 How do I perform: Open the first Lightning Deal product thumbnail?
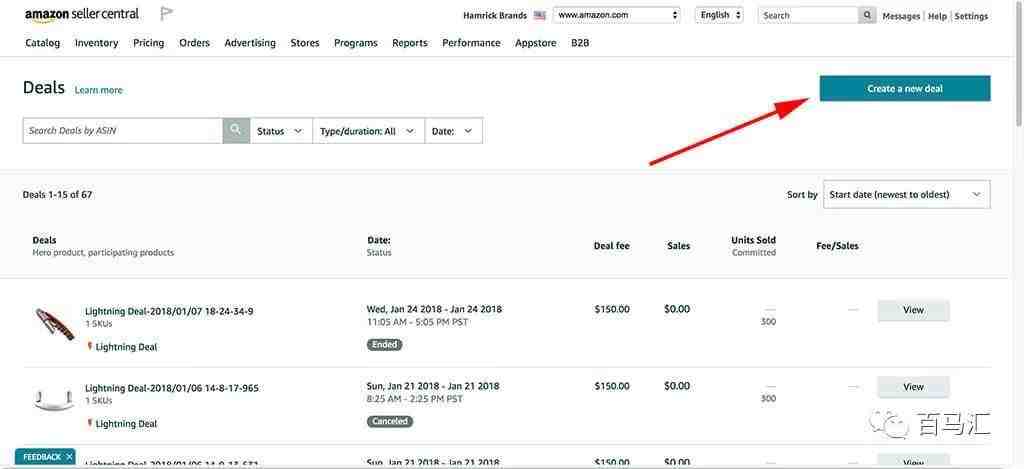(54, 325)
